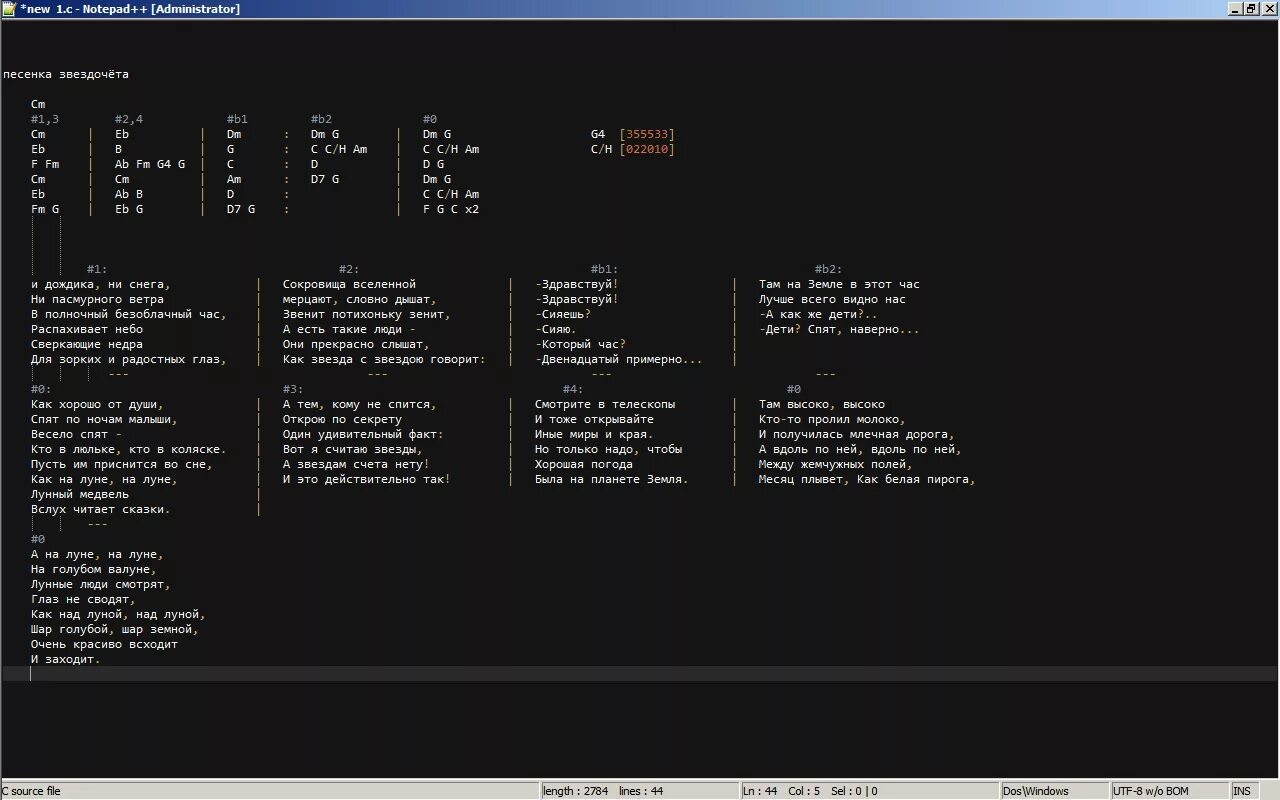Click the line 'Для зорких и радостных глаз,'
This screenshot has width=1280, height=800.
coord(129,359)
